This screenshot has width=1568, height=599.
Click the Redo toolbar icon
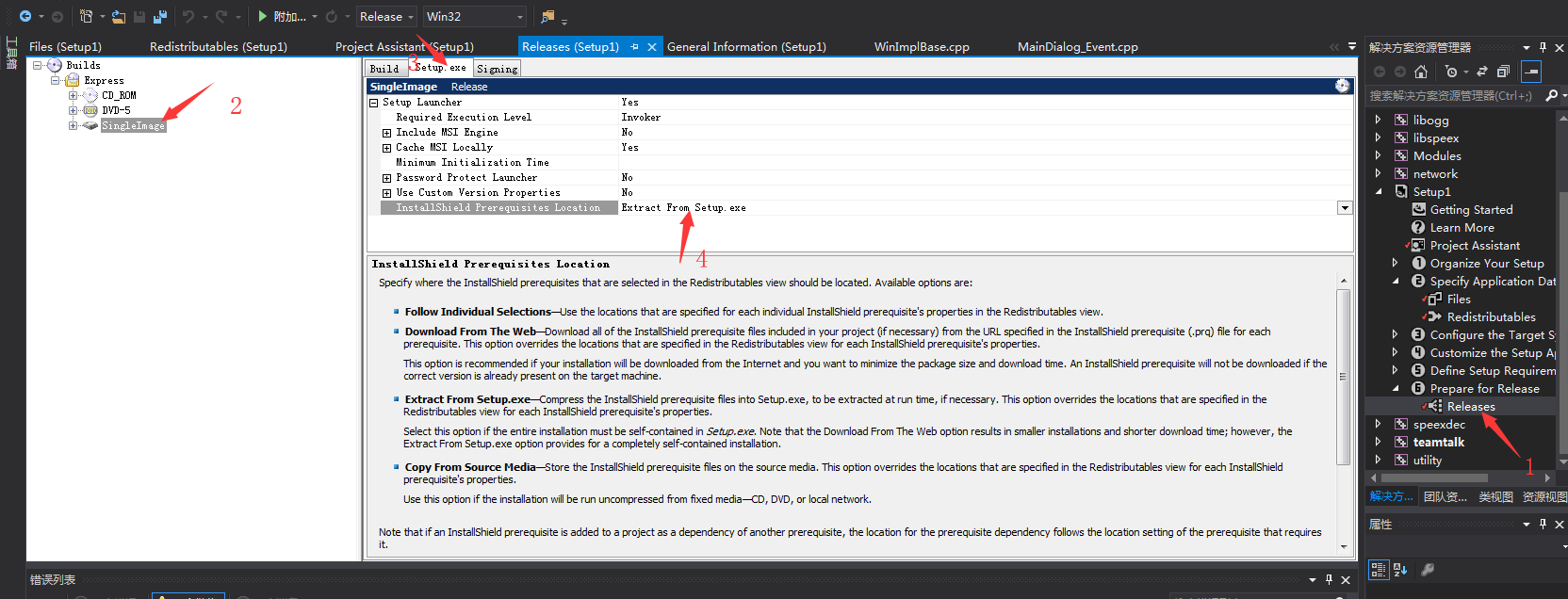pos(220,16)
